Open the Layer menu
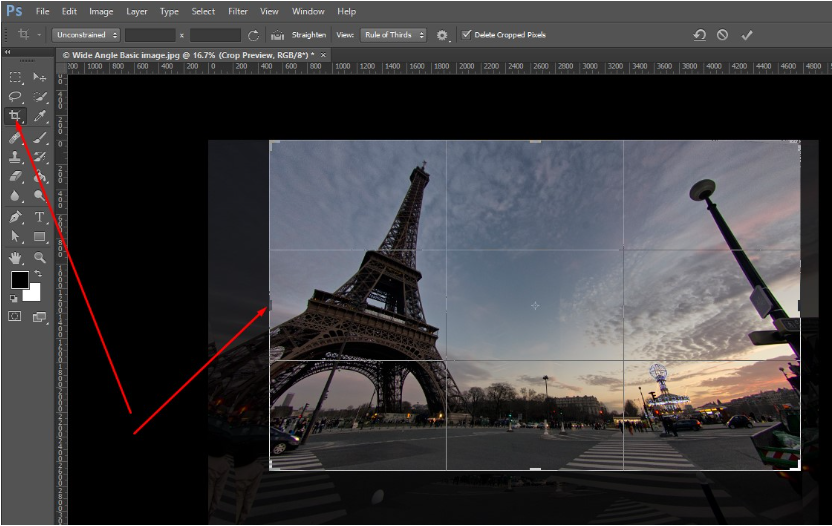Image resolution: width=832 pixels, height=526 pixels. 136,11
